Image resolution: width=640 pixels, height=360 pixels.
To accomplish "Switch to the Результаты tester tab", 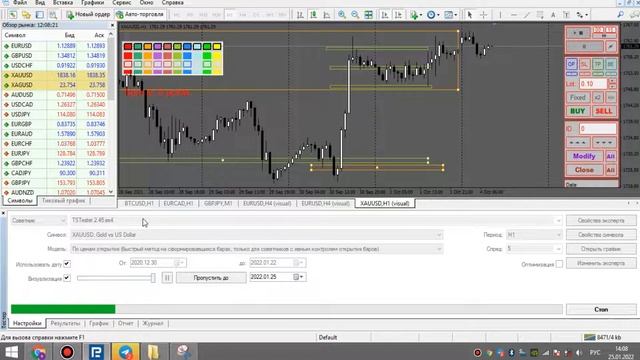I will pos(65,323).
